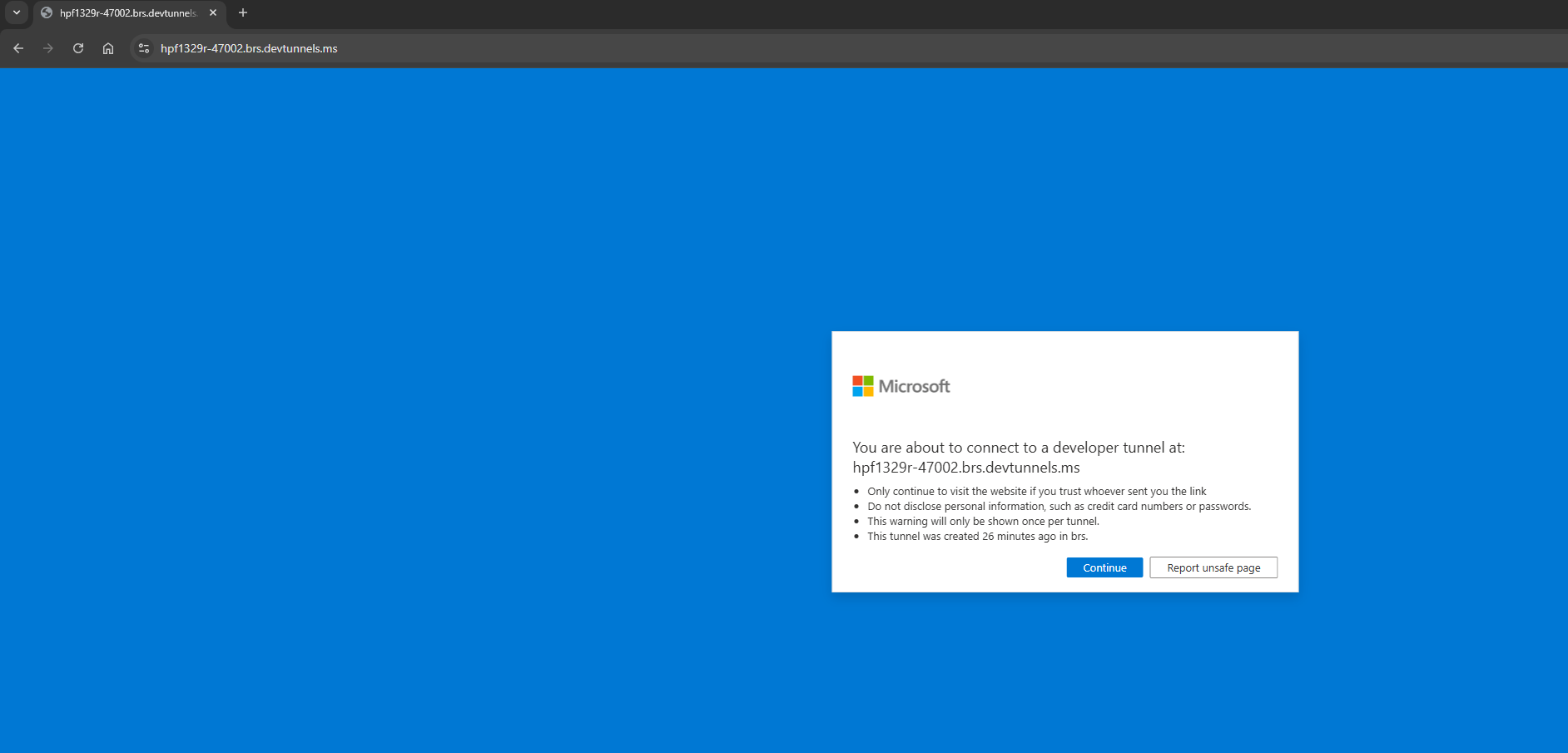This screenshot has width=1568, height=753.
Task: Click the Microsoft four-square logo
Action: (863, 386)
